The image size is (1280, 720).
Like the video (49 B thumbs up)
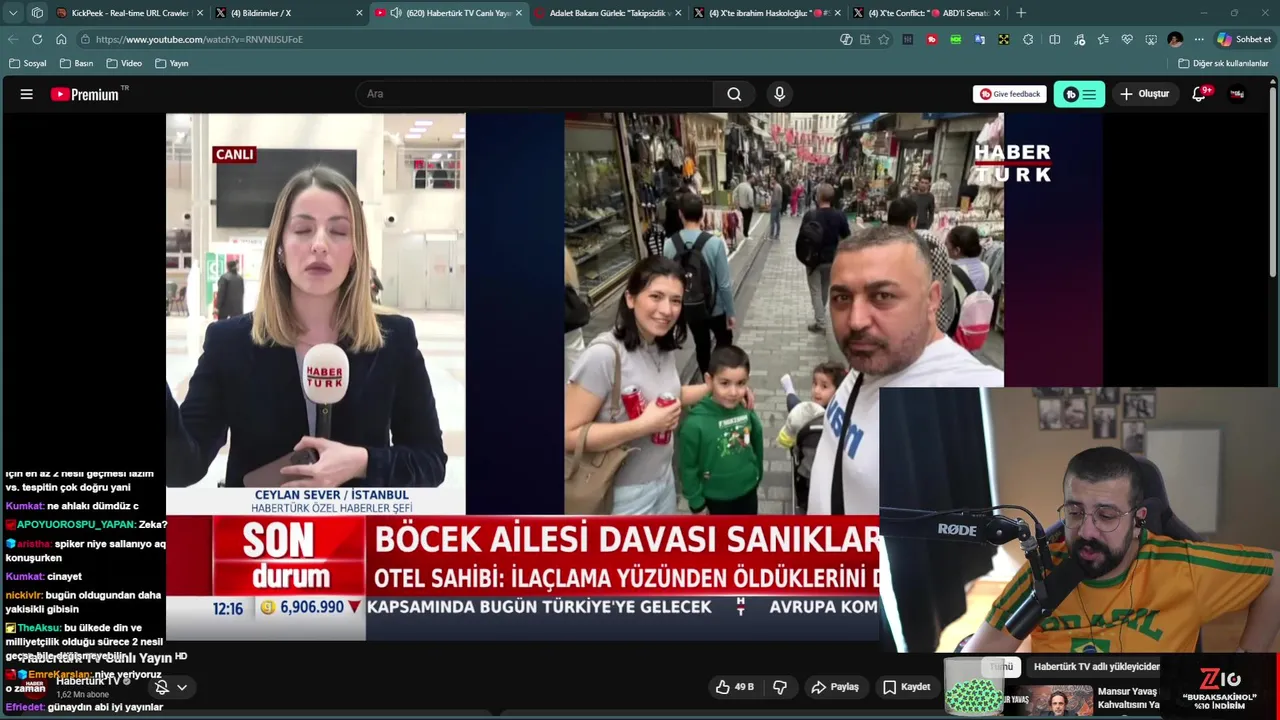[x=735, y=687]
